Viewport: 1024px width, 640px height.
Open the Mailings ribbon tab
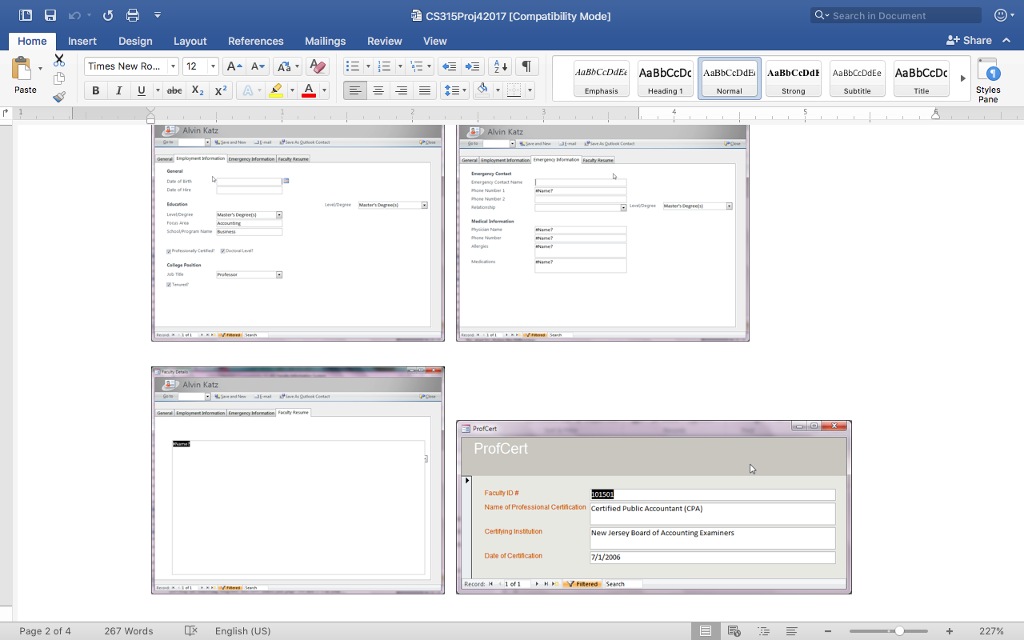[x=325, y=41]
